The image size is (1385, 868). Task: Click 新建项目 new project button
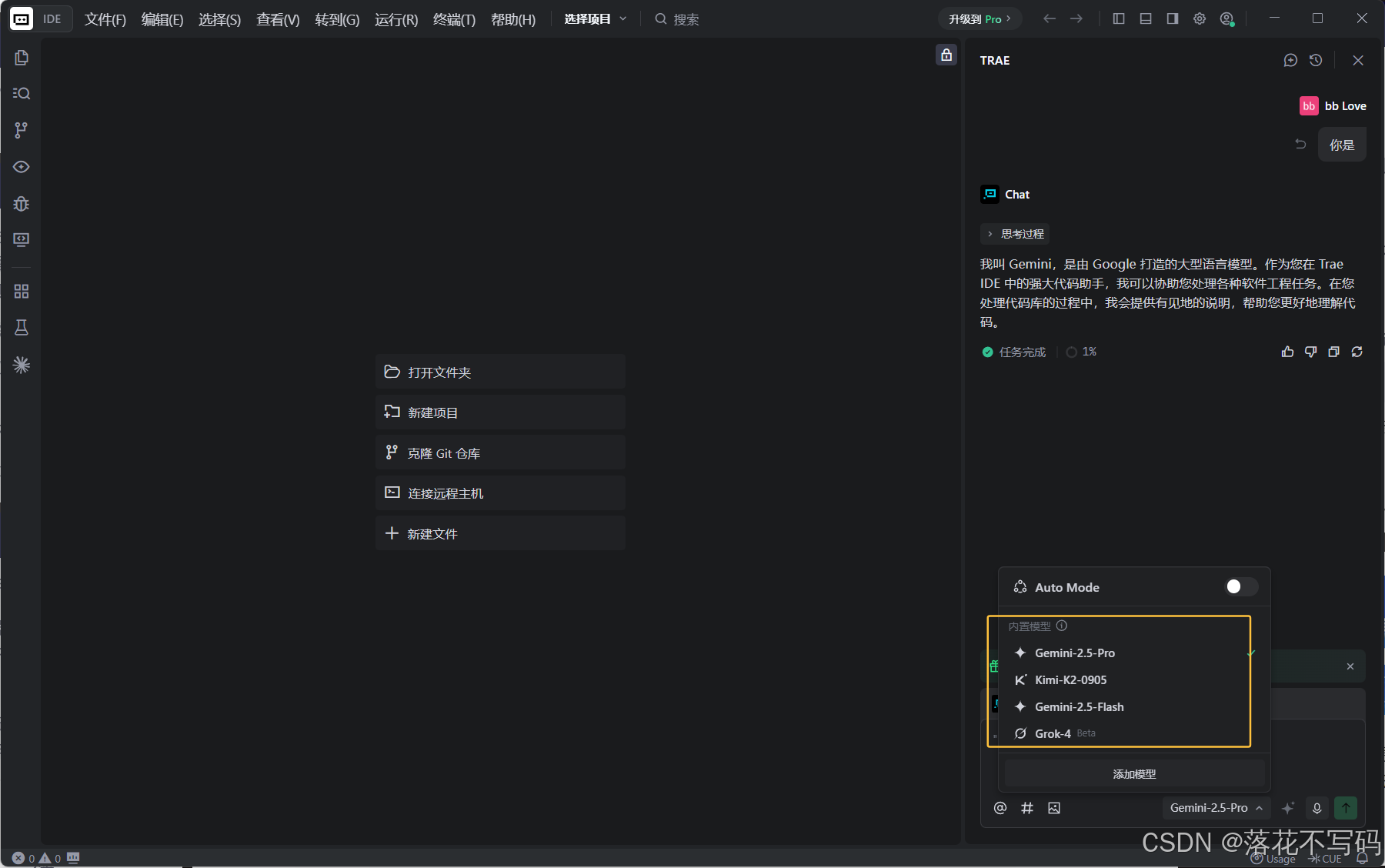click(500, 412)
